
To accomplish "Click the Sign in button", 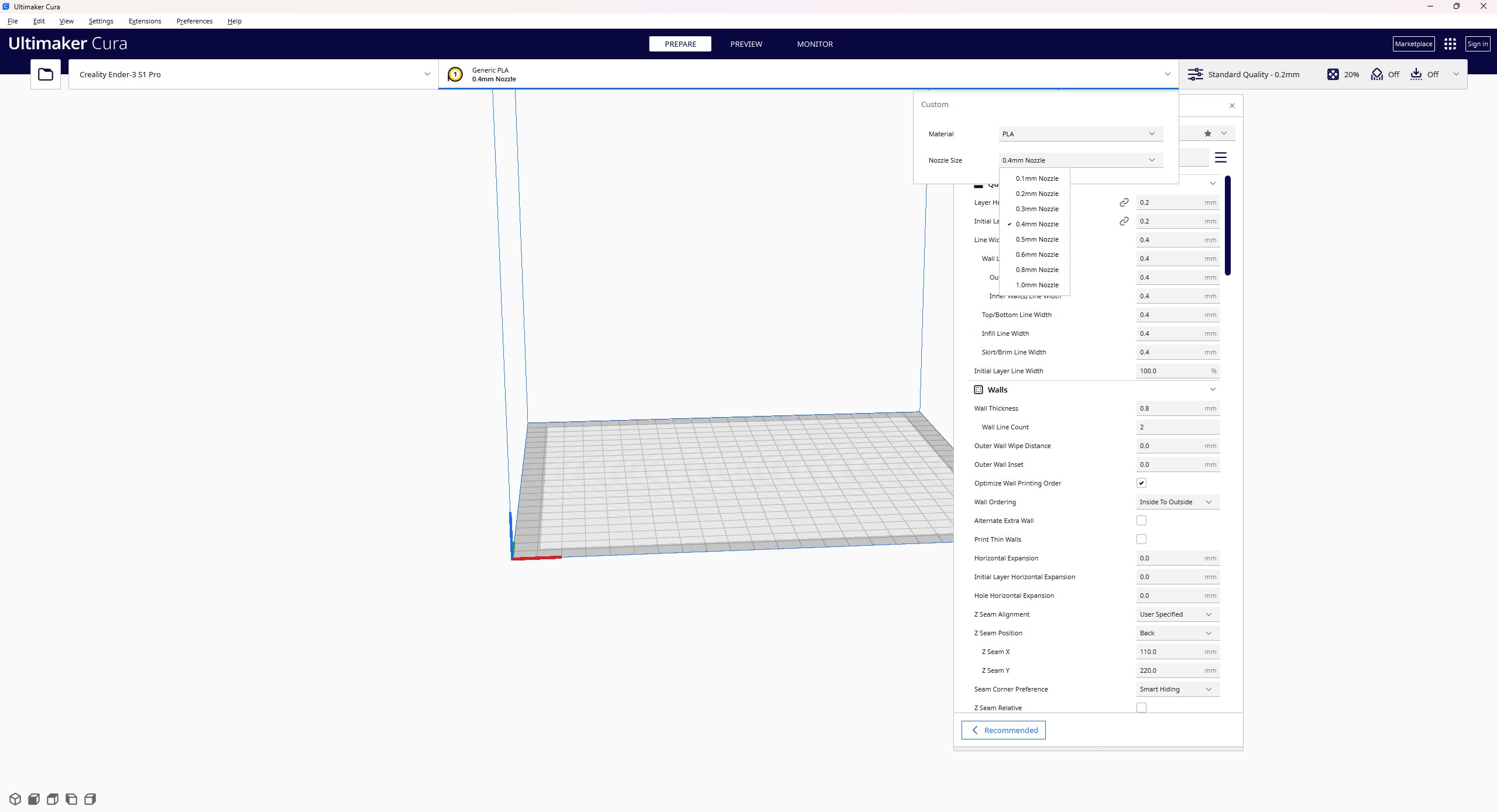I will pos(1477,44).
